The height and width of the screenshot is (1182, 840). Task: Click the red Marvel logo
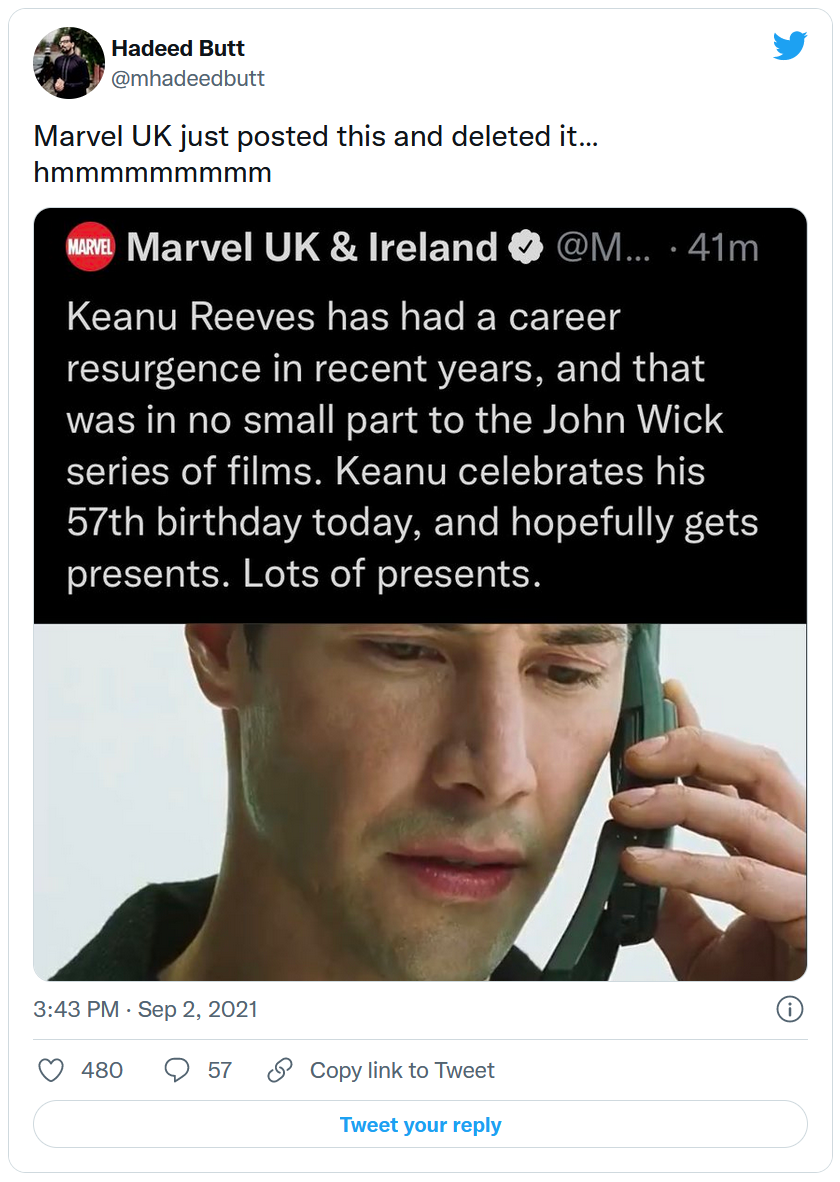click(91, 247)
